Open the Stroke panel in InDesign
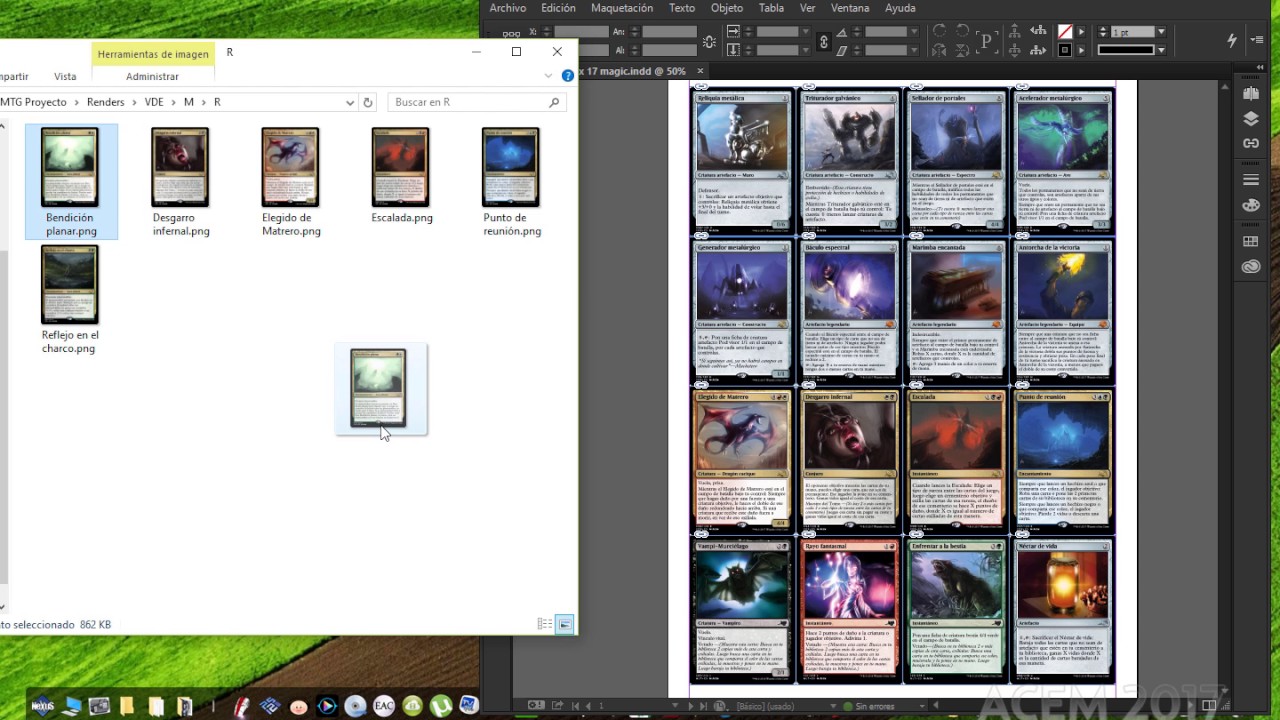 coord(1251,180)
